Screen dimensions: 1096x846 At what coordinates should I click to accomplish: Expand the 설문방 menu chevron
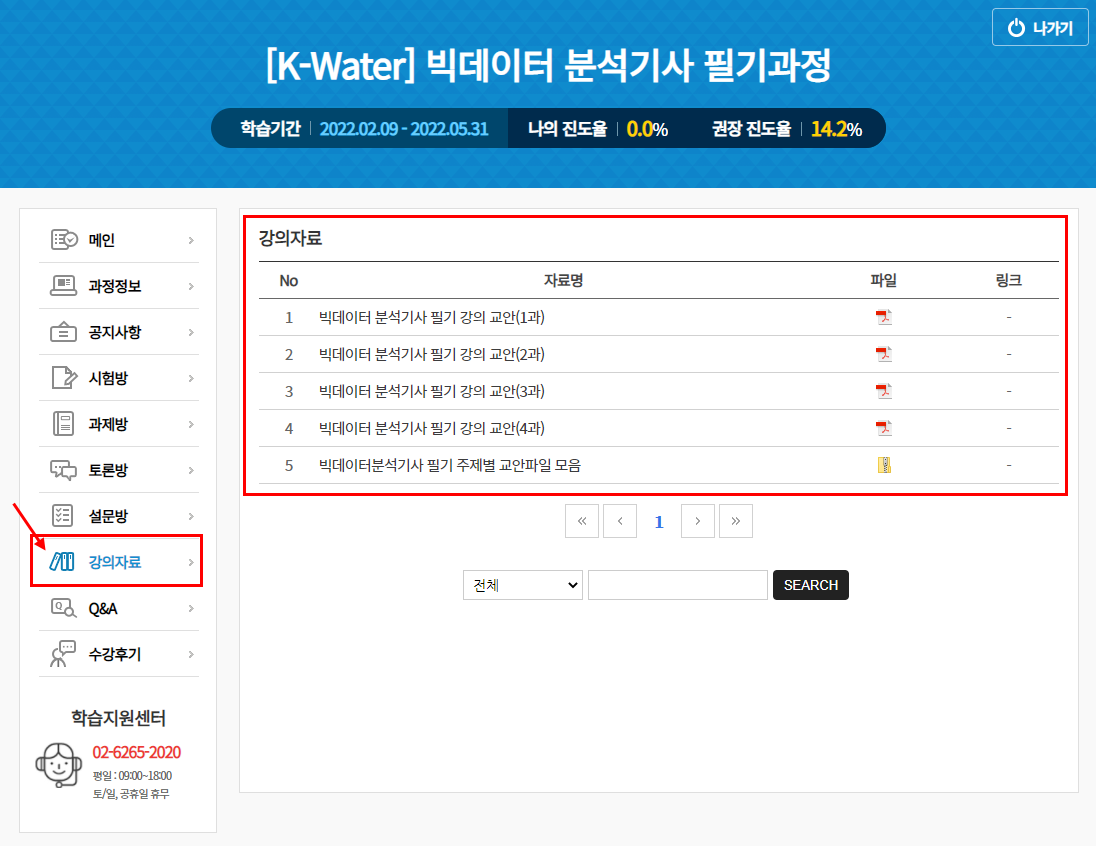point(191,517)
